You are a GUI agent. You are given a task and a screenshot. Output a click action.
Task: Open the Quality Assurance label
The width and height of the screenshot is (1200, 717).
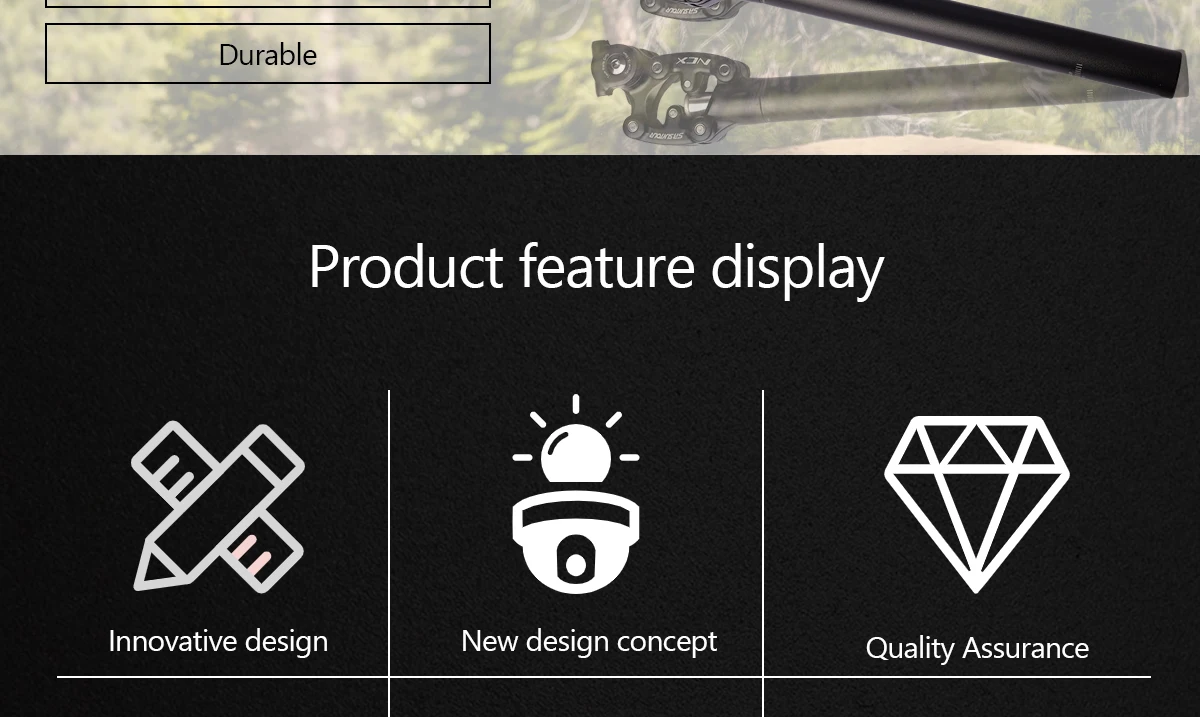tap(977, 648)
